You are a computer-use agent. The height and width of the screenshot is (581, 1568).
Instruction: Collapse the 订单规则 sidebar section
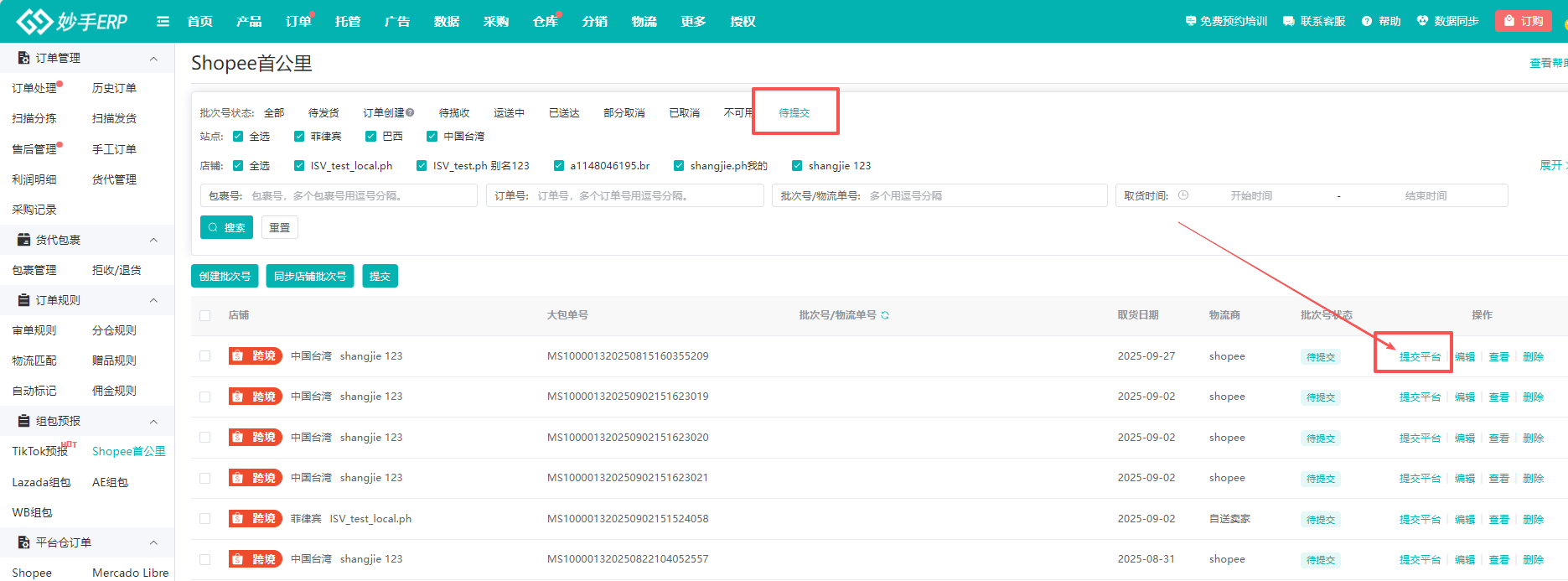tap(153, 300)
